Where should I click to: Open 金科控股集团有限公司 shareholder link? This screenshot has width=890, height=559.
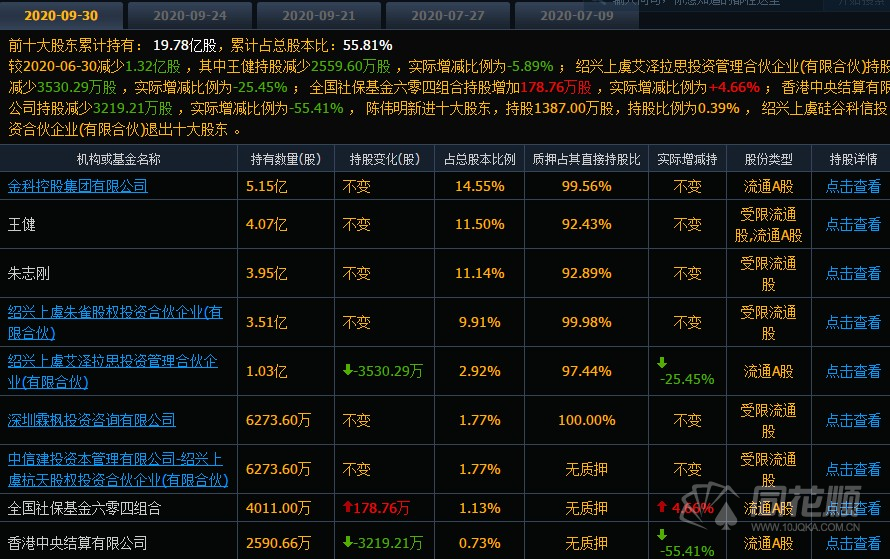click(78, 186)
